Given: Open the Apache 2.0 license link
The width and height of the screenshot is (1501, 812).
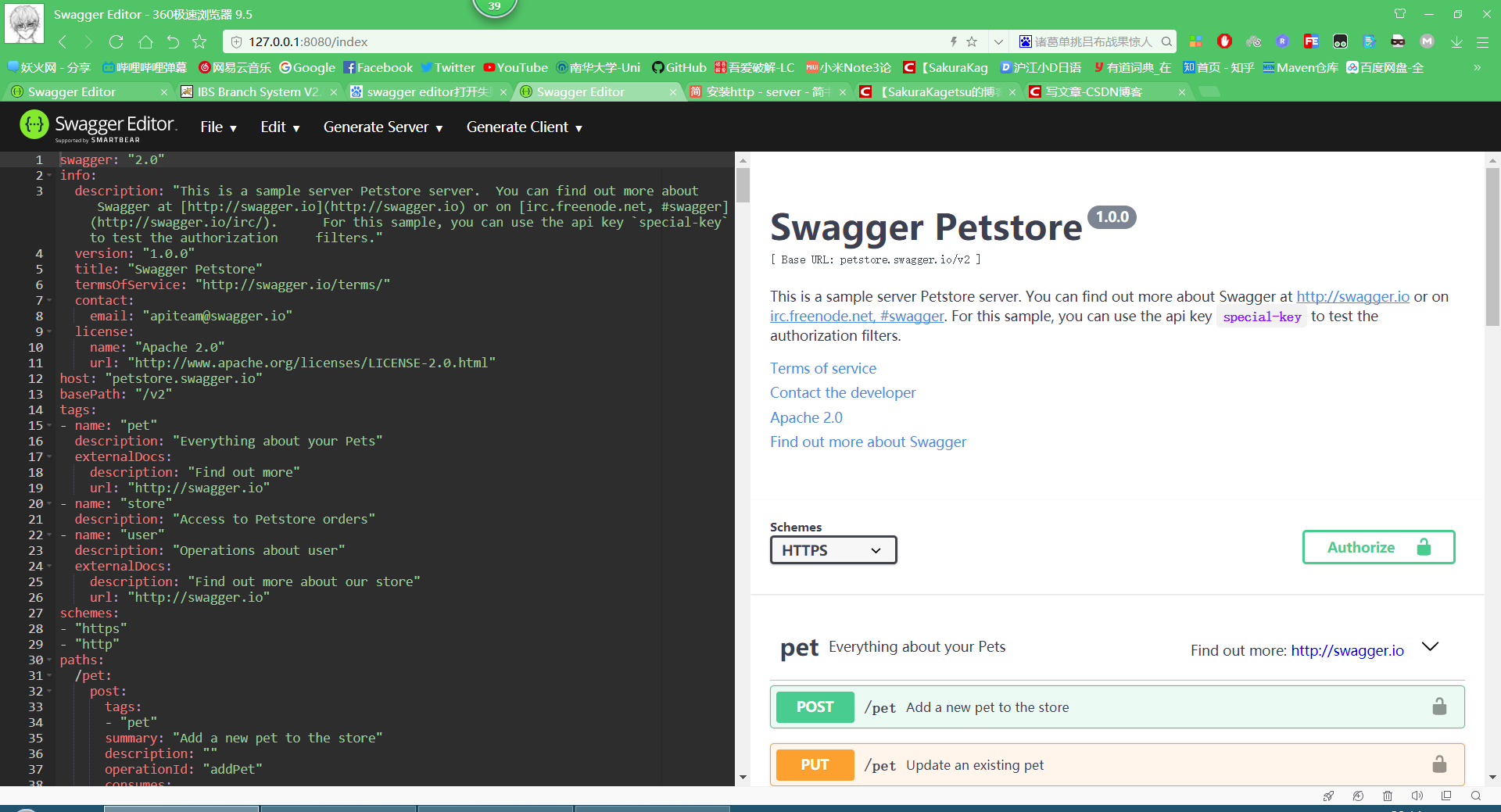Looking at the screenshot, I should tap(806, 417).
